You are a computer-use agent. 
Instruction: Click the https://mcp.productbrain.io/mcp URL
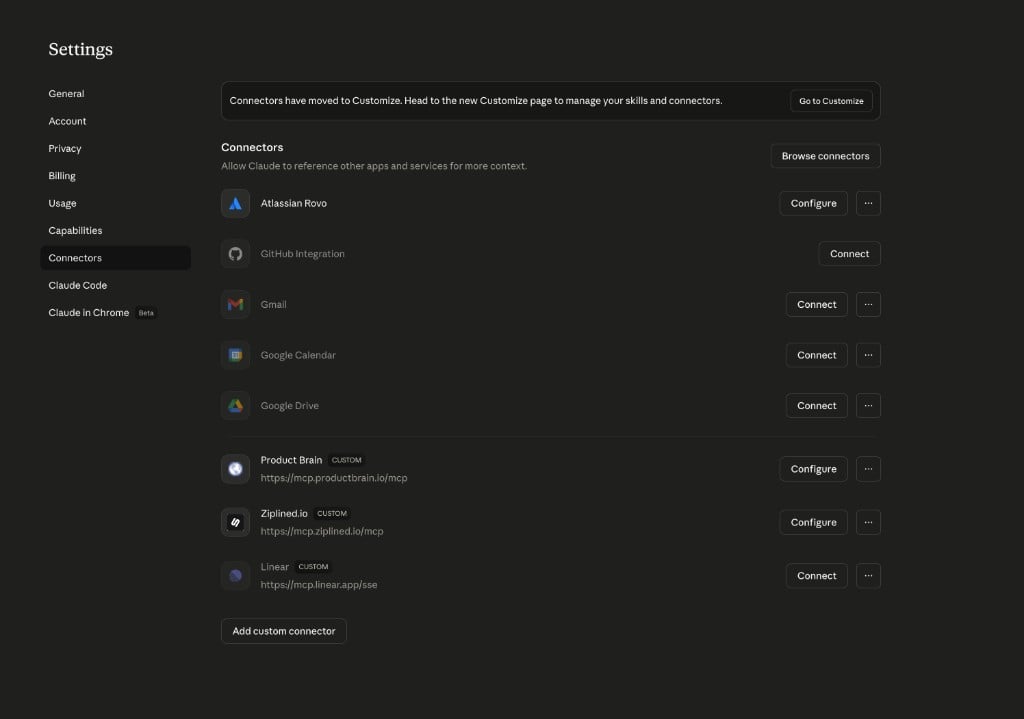(x=334, y=478)
